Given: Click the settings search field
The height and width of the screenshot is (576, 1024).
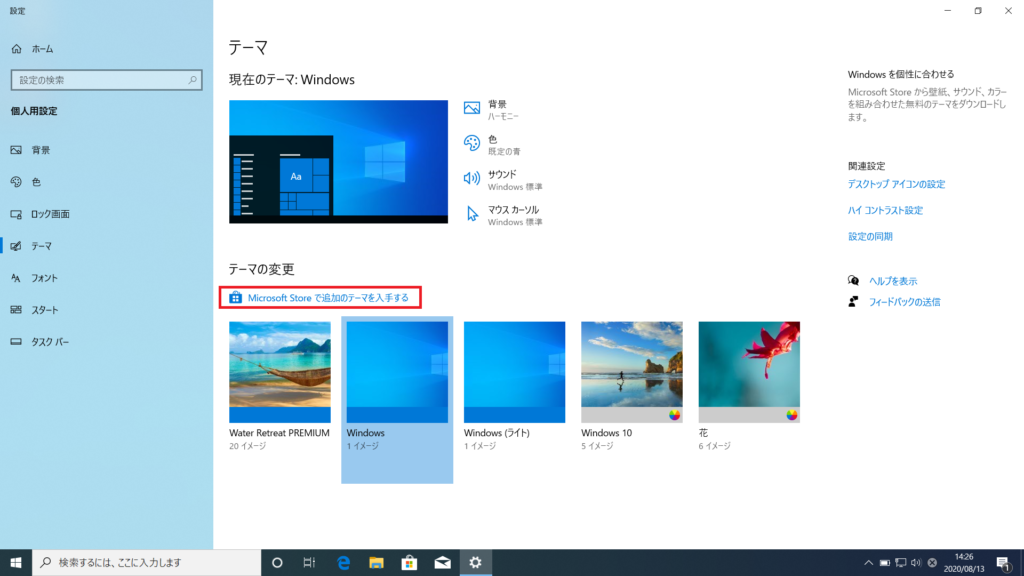Looking at the screenshot, I should (106, 80).
